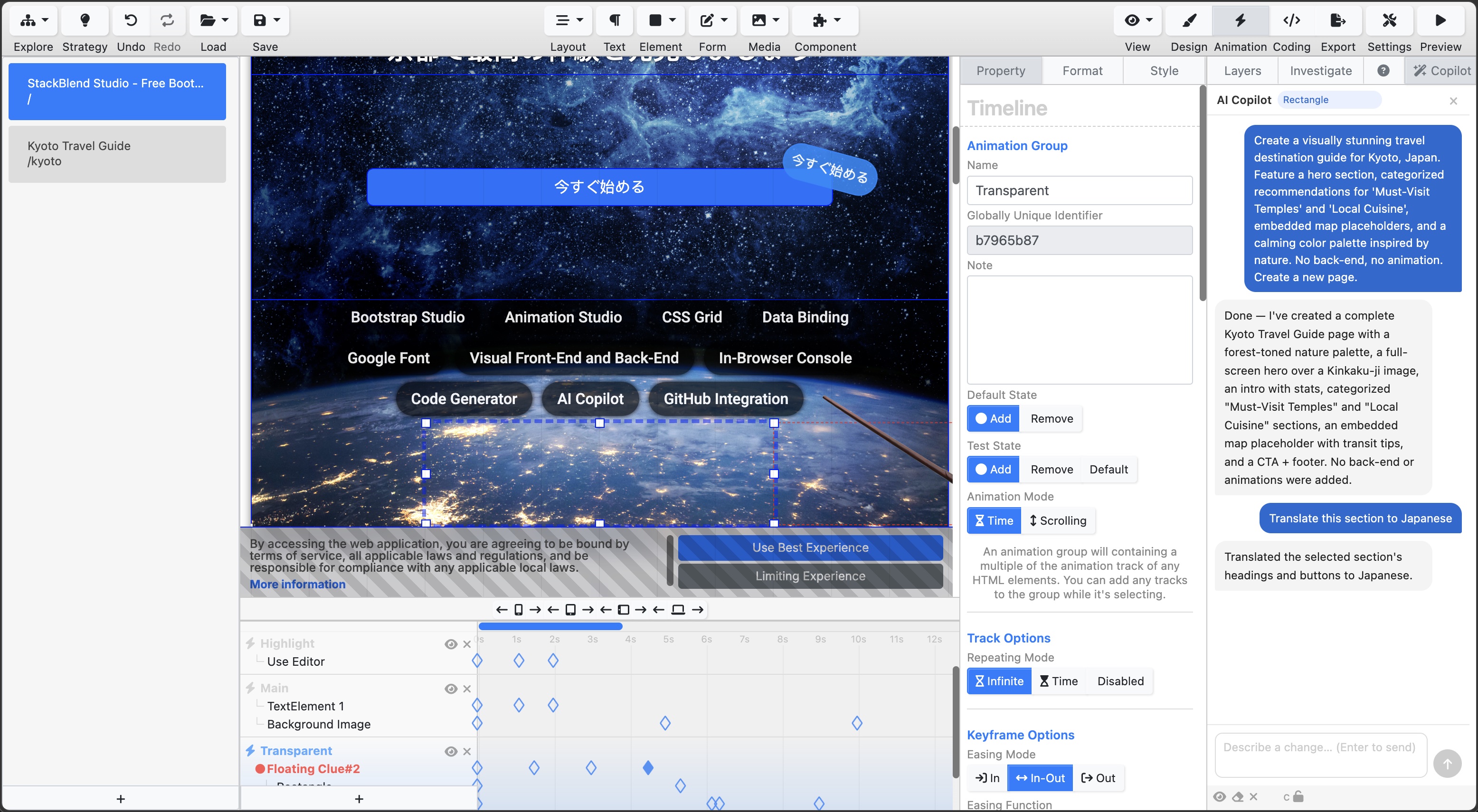
Task: Open the Layers tab
Action: [x=1242, y=71]
